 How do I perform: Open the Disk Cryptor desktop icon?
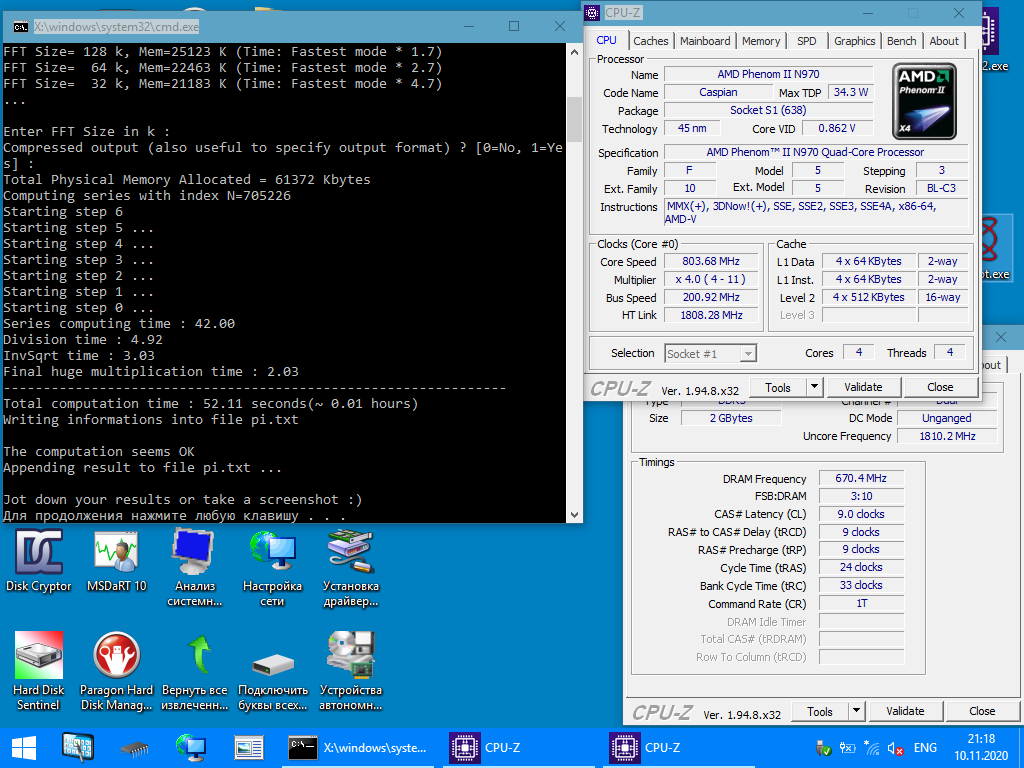click(39, 561)
